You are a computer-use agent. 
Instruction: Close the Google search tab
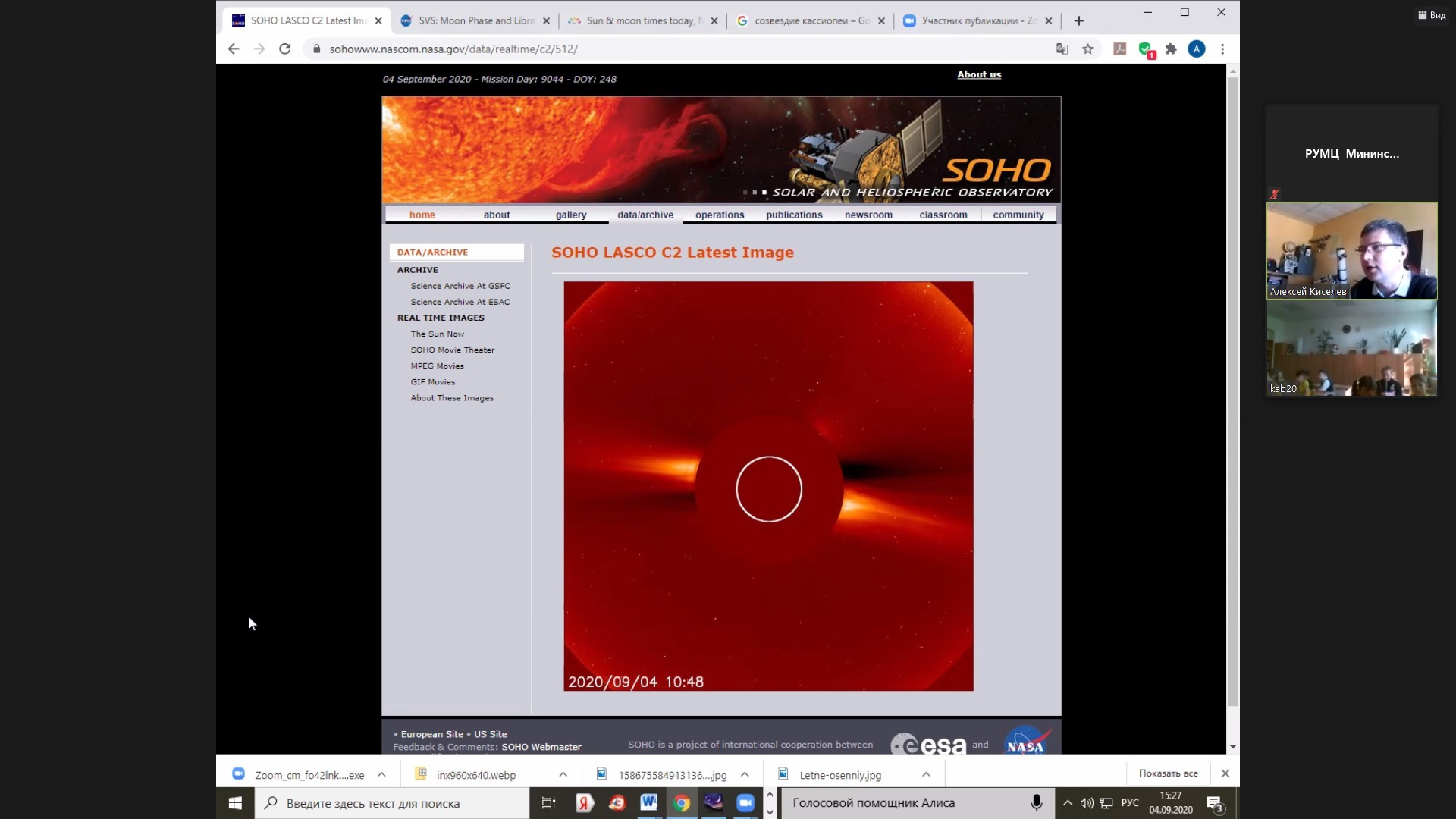point(881,20)
